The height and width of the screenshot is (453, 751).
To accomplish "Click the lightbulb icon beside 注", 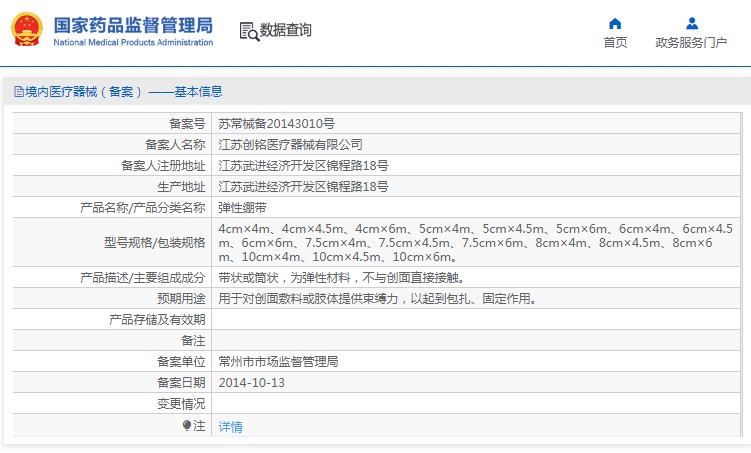I will [187, 425].
